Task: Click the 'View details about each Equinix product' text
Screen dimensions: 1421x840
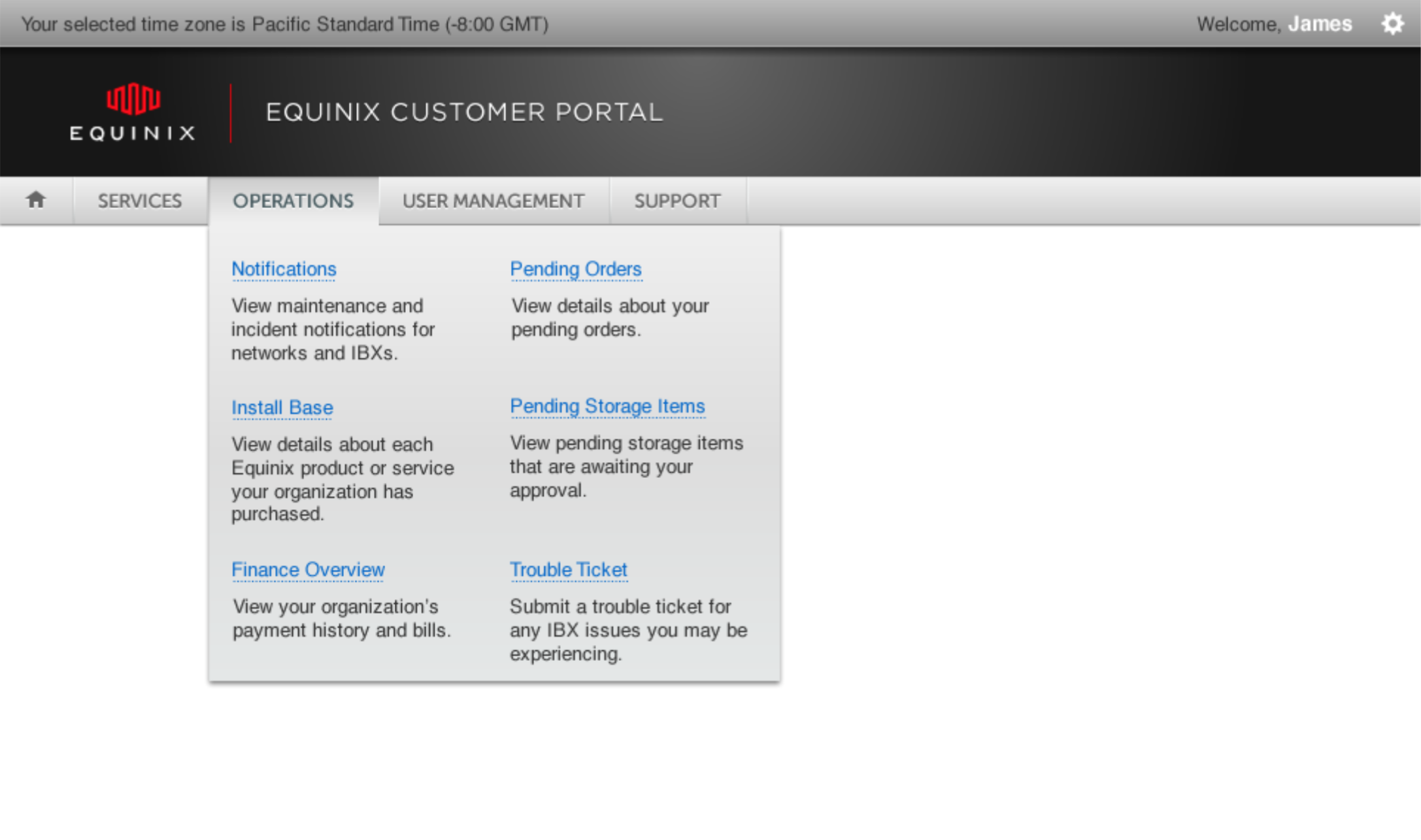Action: (343, 479)
